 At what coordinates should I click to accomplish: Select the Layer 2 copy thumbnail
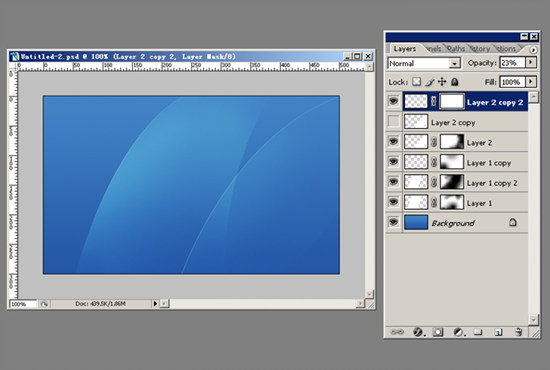[416, 122]
